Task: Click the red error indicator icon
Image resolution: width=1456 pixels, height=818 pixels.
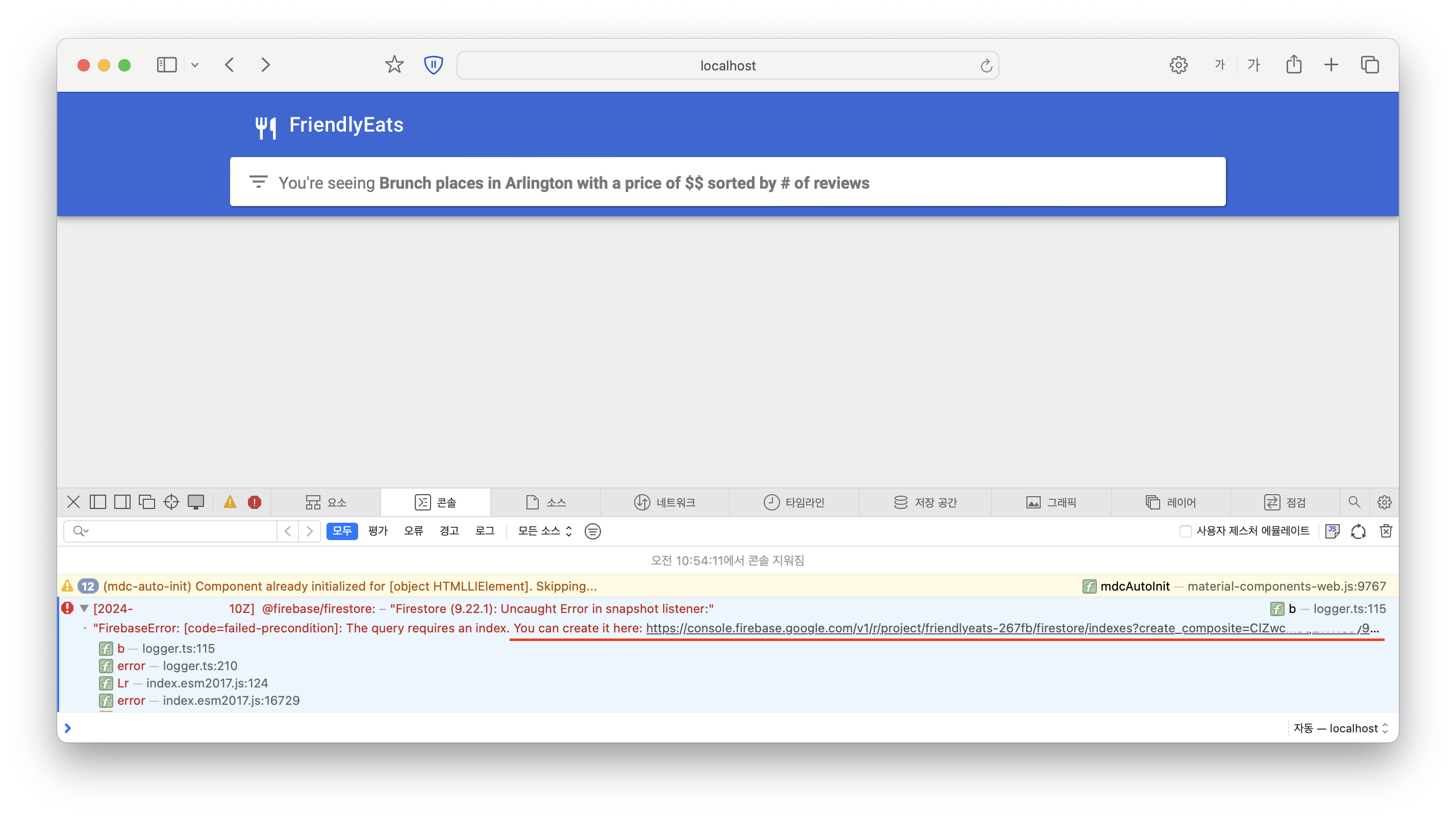Action: click(x=255, y=502)
